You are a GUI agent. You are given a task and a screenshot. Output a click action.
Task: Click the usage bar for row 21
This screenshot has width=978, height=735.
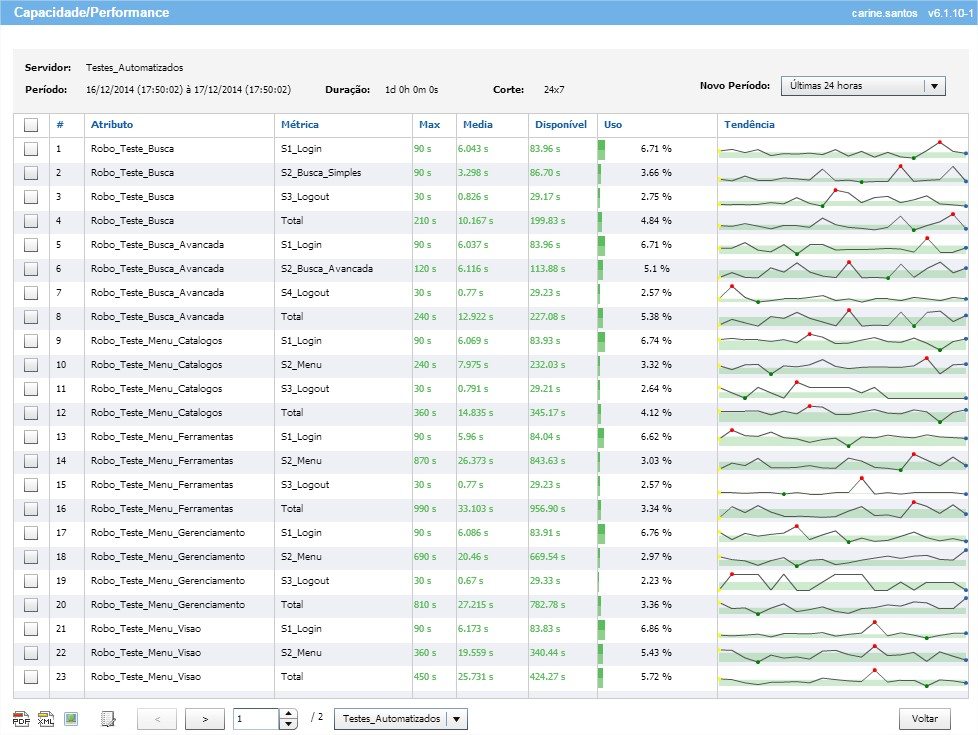click(x=602, y=629)
